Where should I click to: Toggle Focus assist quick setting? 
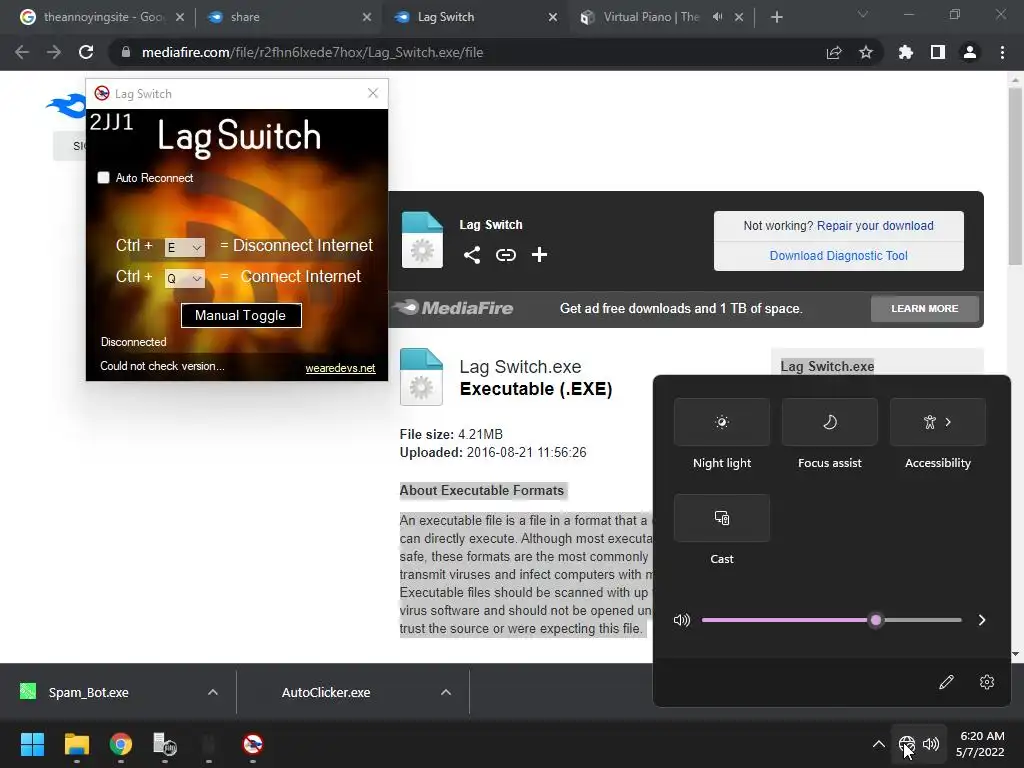click(829, 422)
